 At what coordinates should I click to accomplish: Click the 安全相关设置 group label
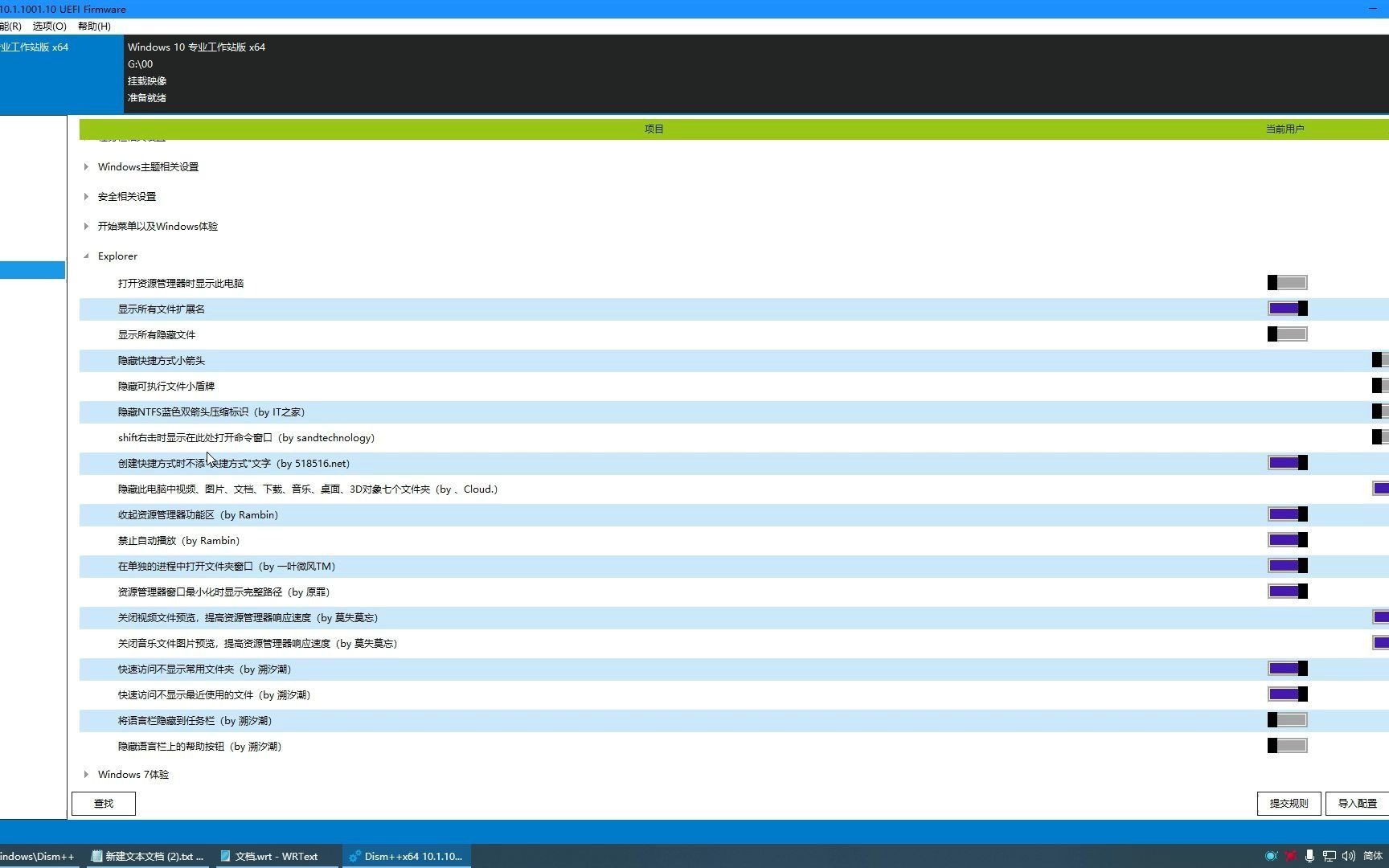click(x=127, y=197)
